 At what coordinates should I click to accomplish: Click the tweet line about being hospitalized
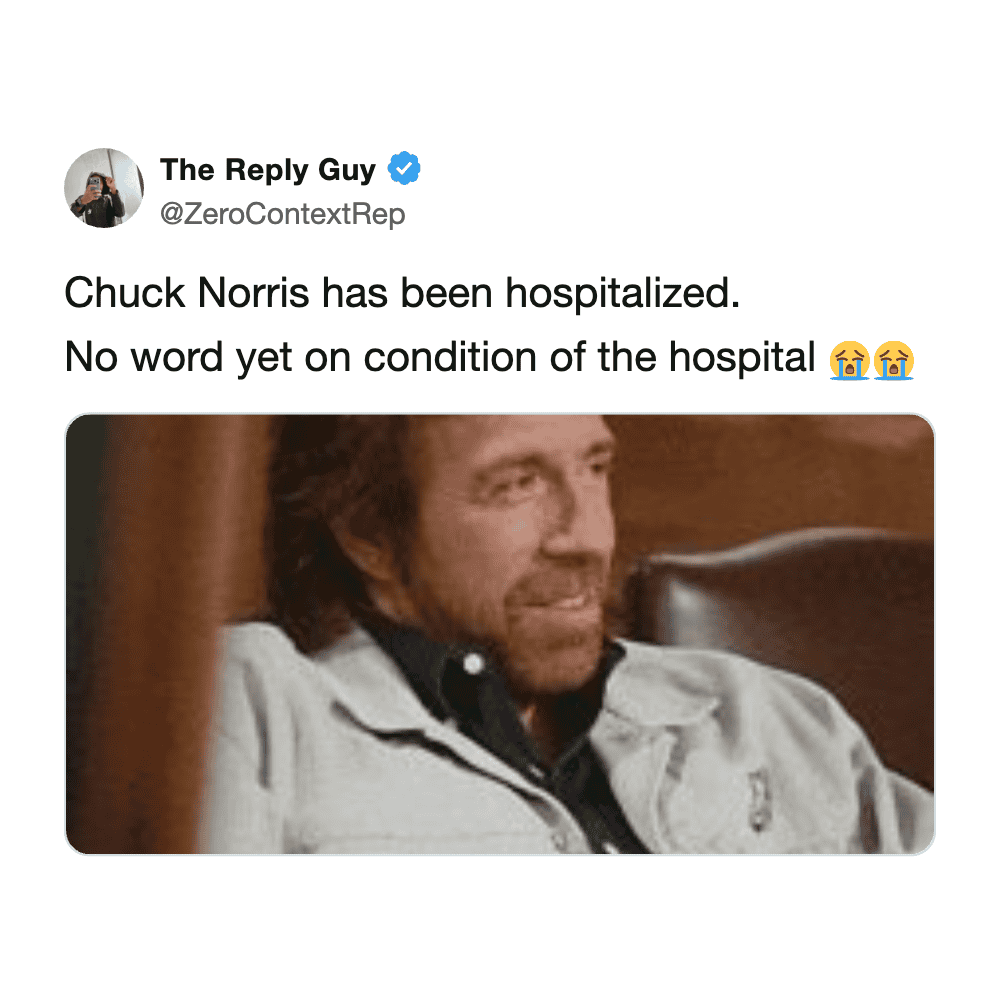[402, 293]
